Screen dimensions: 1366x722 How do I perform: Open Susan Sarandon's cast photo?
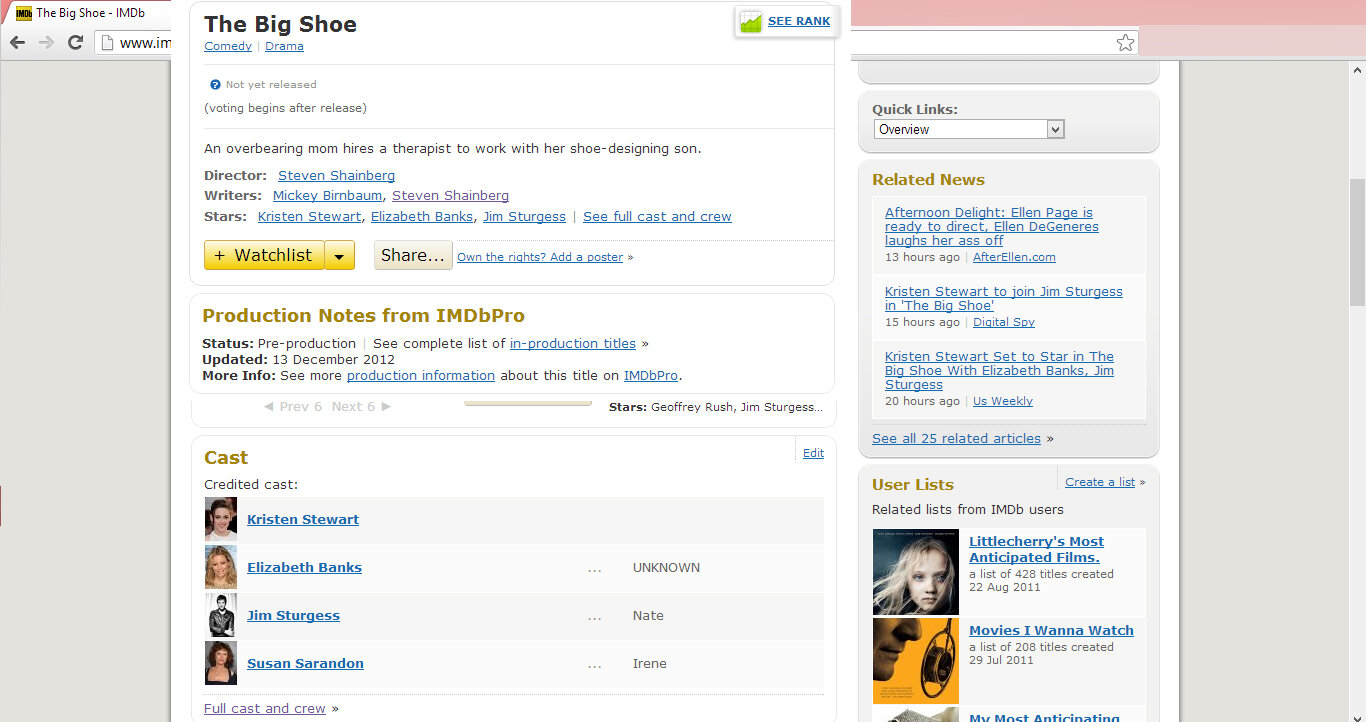[x=221, y=664]
